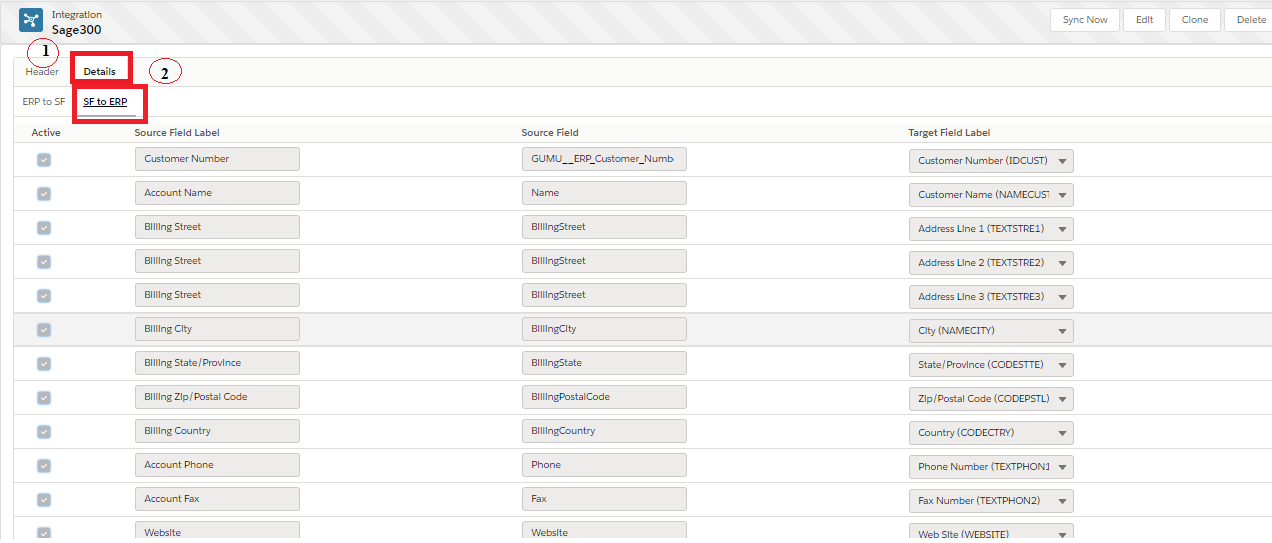The height and width of the screenshot is (543, 1272).
Task: Click BillingState source field box
Action: click(604, 363)
